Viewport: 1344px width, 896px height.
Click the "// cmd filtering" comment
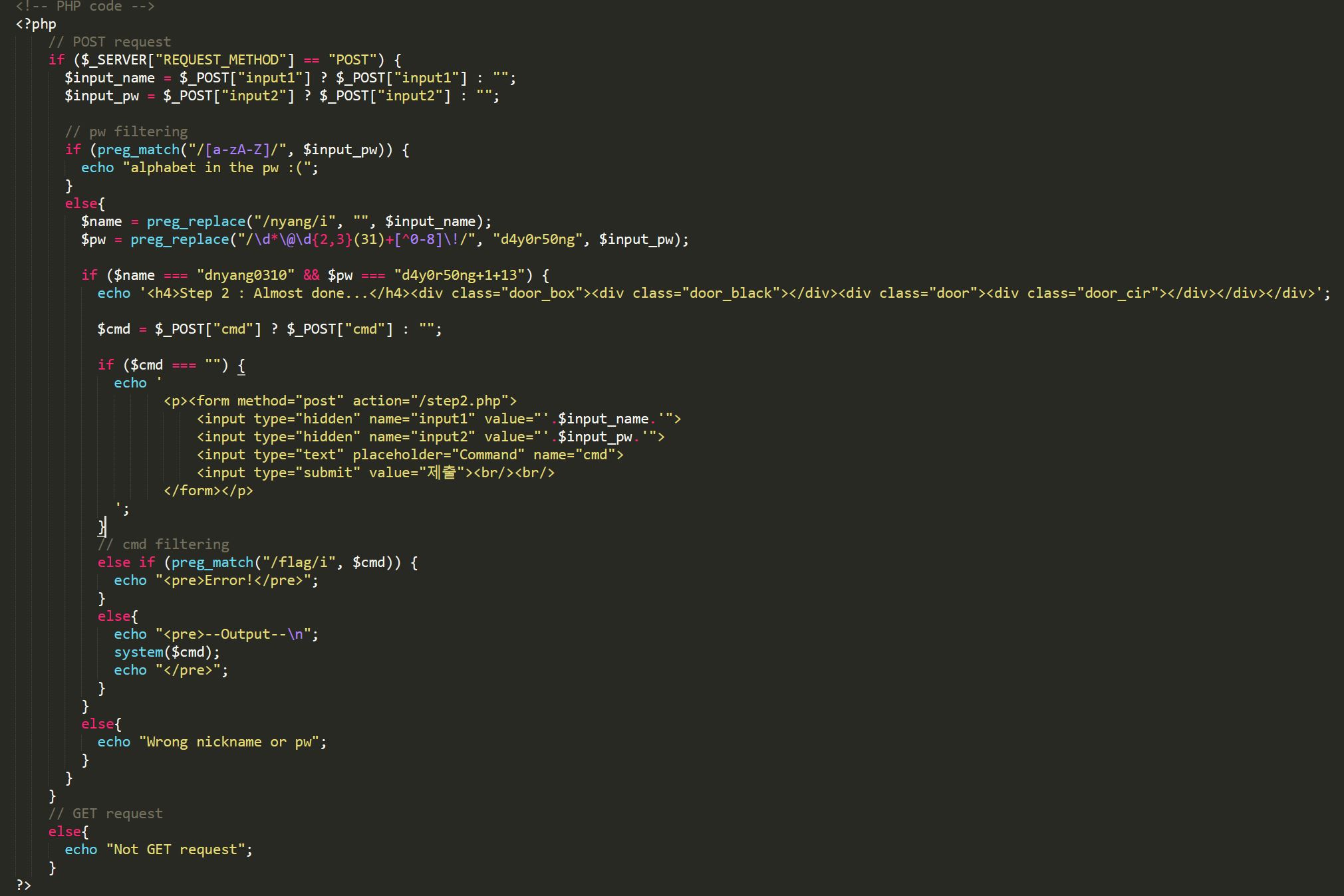[x=164, y=544]
